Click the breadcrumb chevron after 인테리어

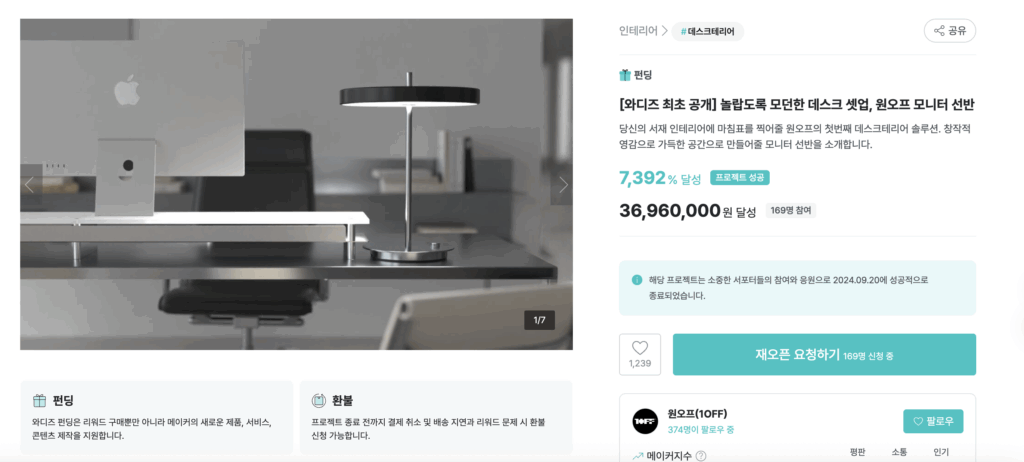[x=665, y=31]
